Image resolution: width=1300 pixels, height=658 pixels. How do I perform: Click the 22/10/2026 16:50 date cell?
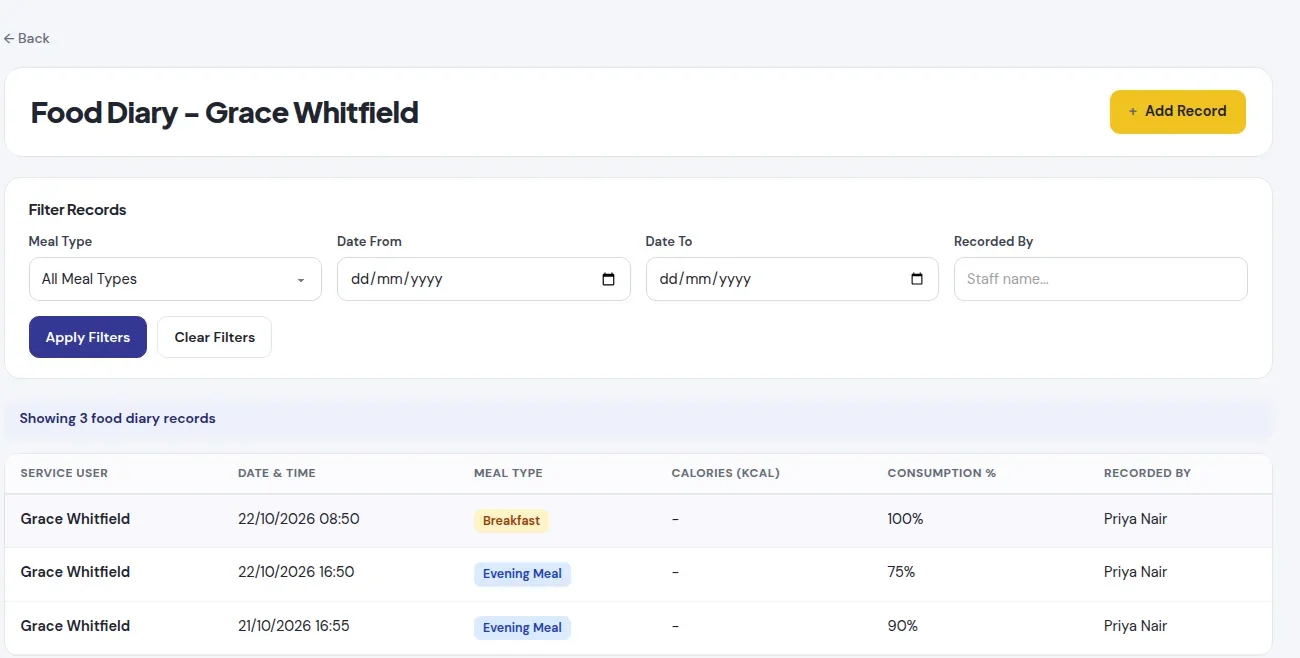click(x=296, y=572)
